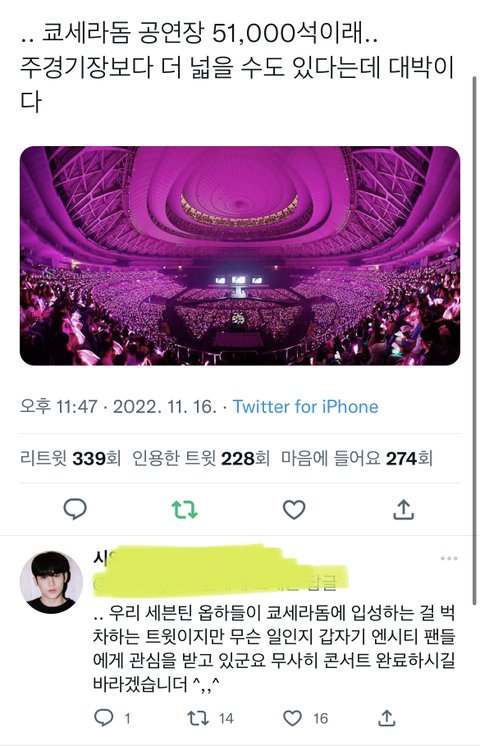The height and width of the screenshot is (746, 480).
Task: Undo the green retweet on the main tweet
Action: (185, 509)
